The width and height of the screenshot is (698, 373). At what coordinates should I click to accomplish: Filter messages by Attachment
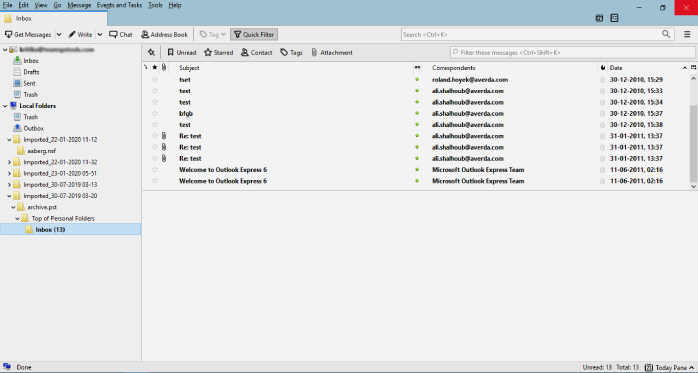pos(332,53)
